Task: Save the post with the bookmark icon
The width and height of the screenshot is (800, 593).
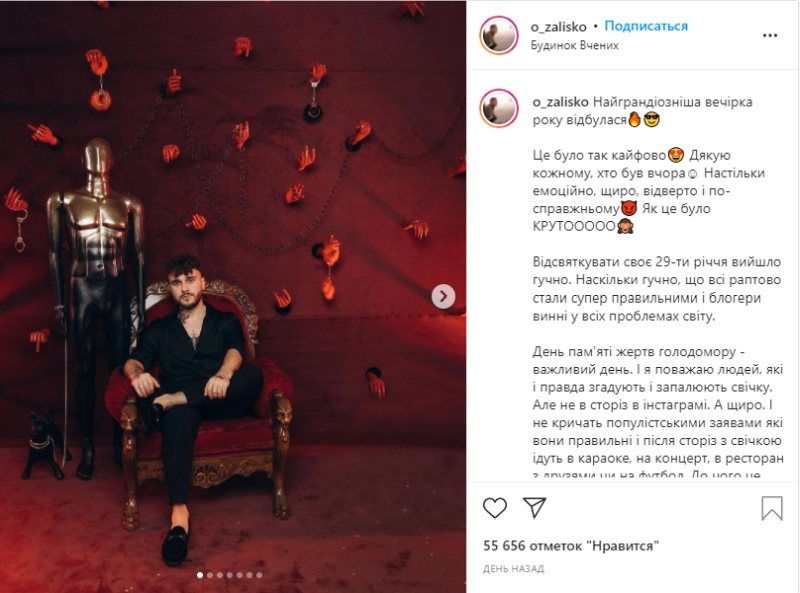Action: (x=771, y=508)
